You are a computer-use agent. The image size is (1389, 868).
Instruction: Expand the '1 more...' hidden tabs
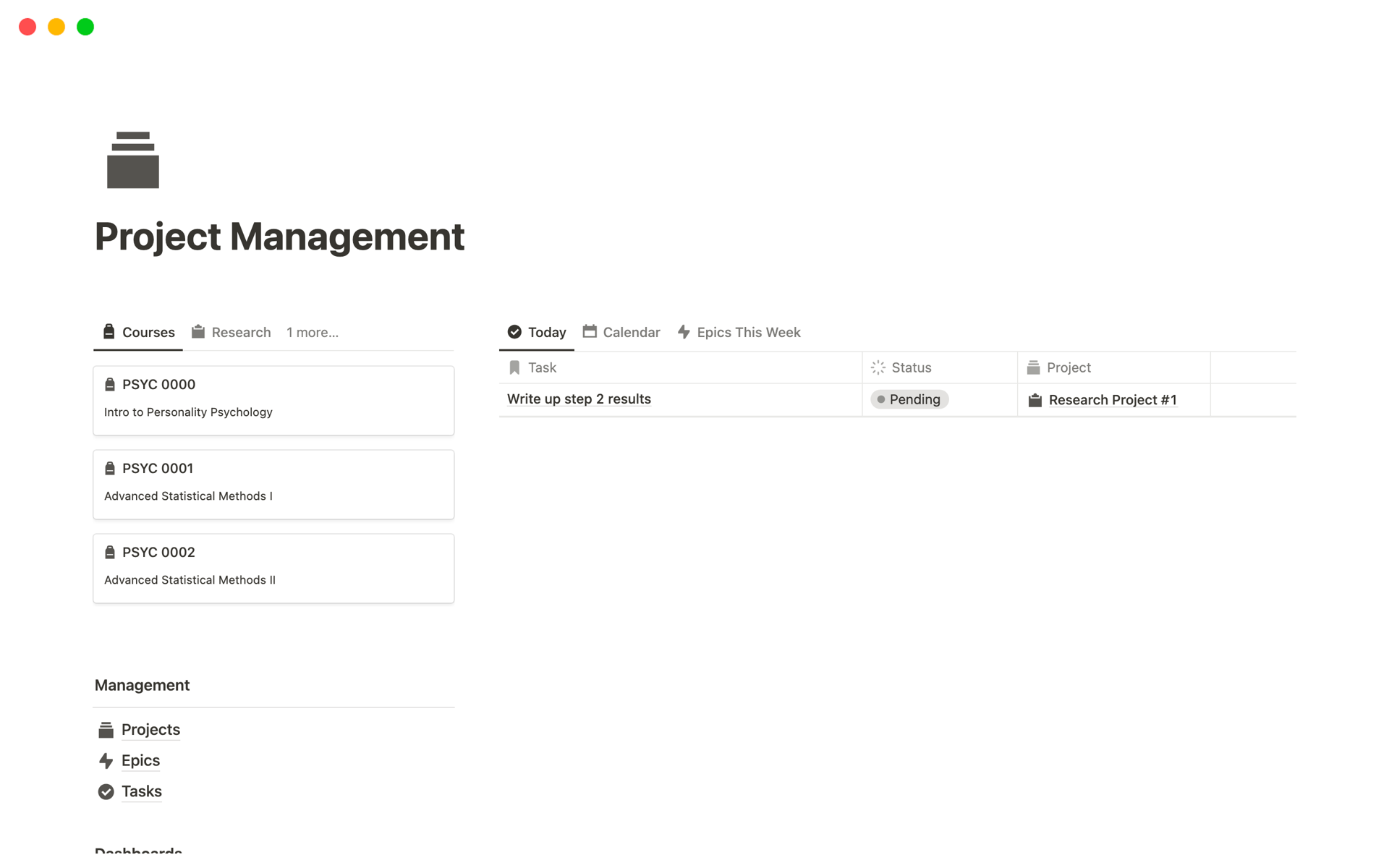[x=313, y=333]
